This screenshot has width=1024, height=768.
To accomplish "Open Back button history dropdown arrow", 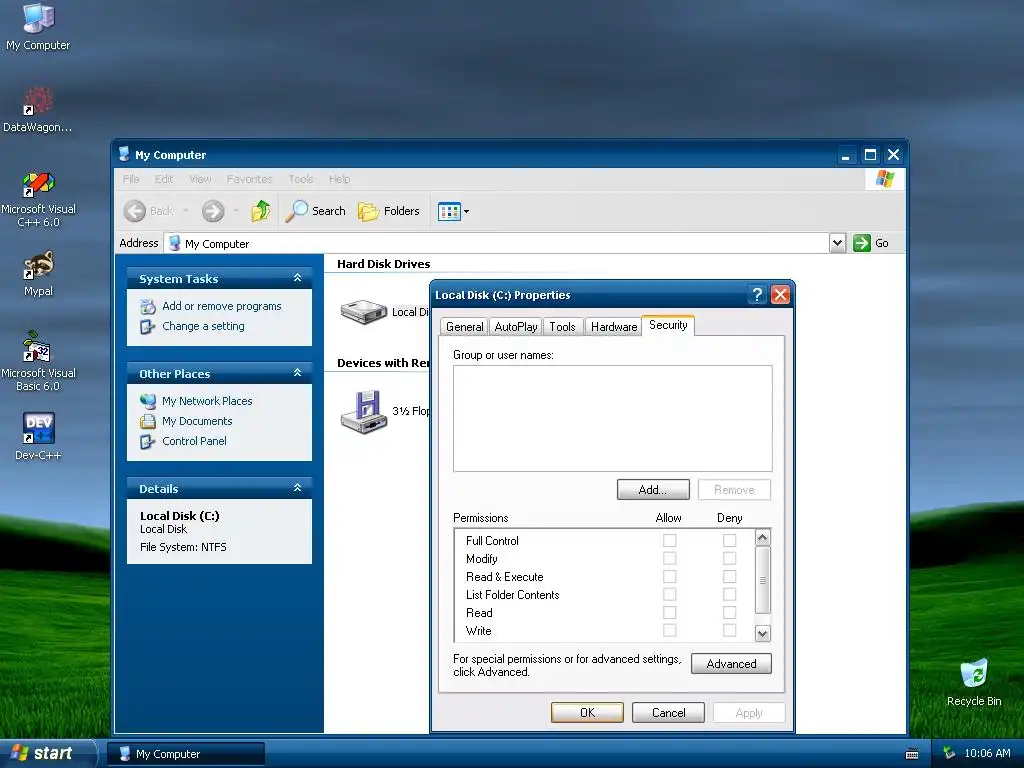I will (x=185, y=211).
